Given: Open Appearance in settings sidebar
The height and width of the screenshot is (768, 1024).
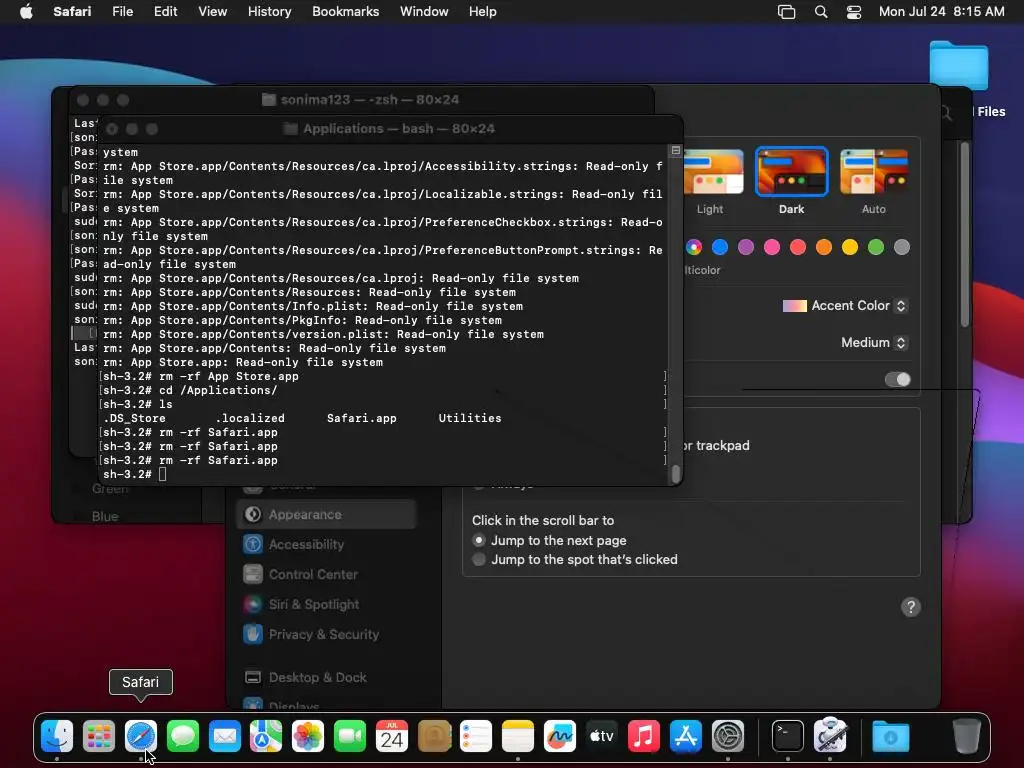Looking at the screenshot, I should point(327,515).
